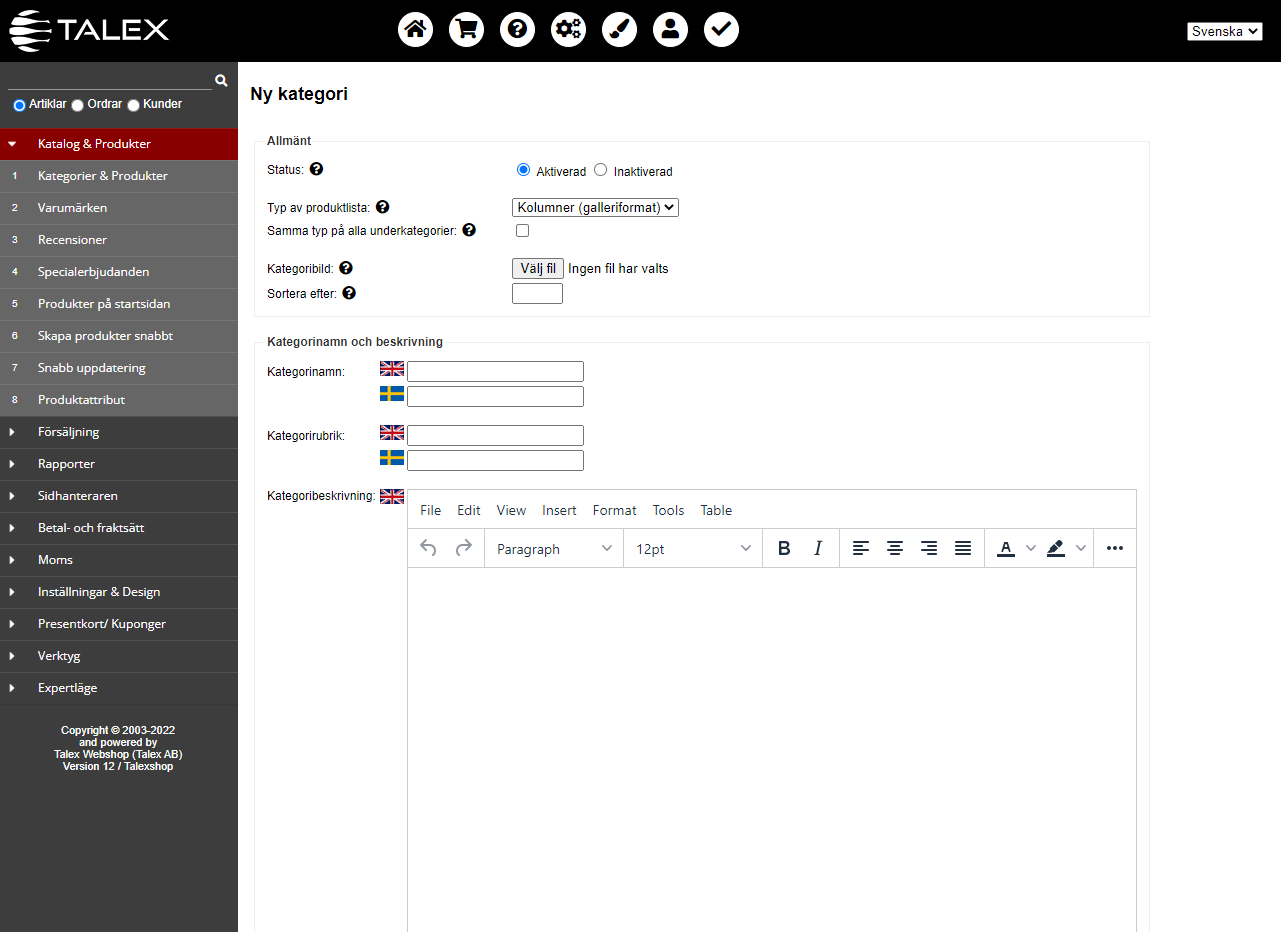Click the Välj fil button
The height and width of the screenshot is (932, 1281).
pos(538,268)
